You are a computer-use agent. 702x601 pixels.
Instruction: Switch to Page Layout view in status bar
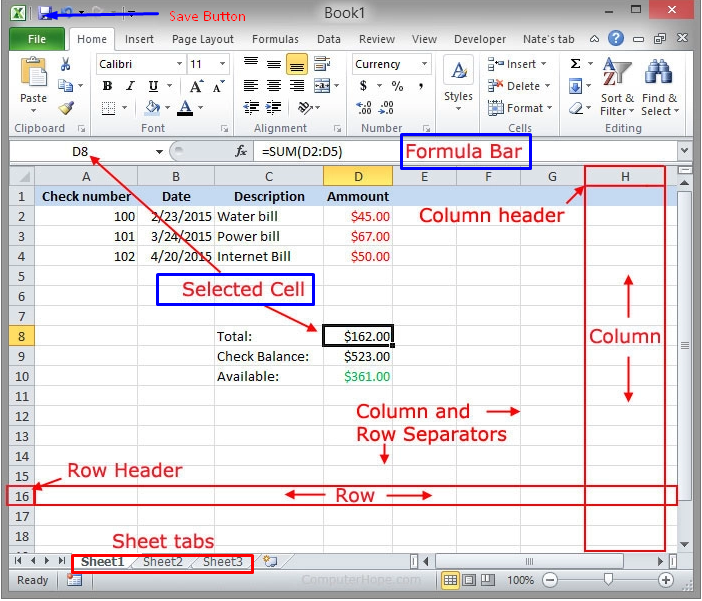[469, 580]
